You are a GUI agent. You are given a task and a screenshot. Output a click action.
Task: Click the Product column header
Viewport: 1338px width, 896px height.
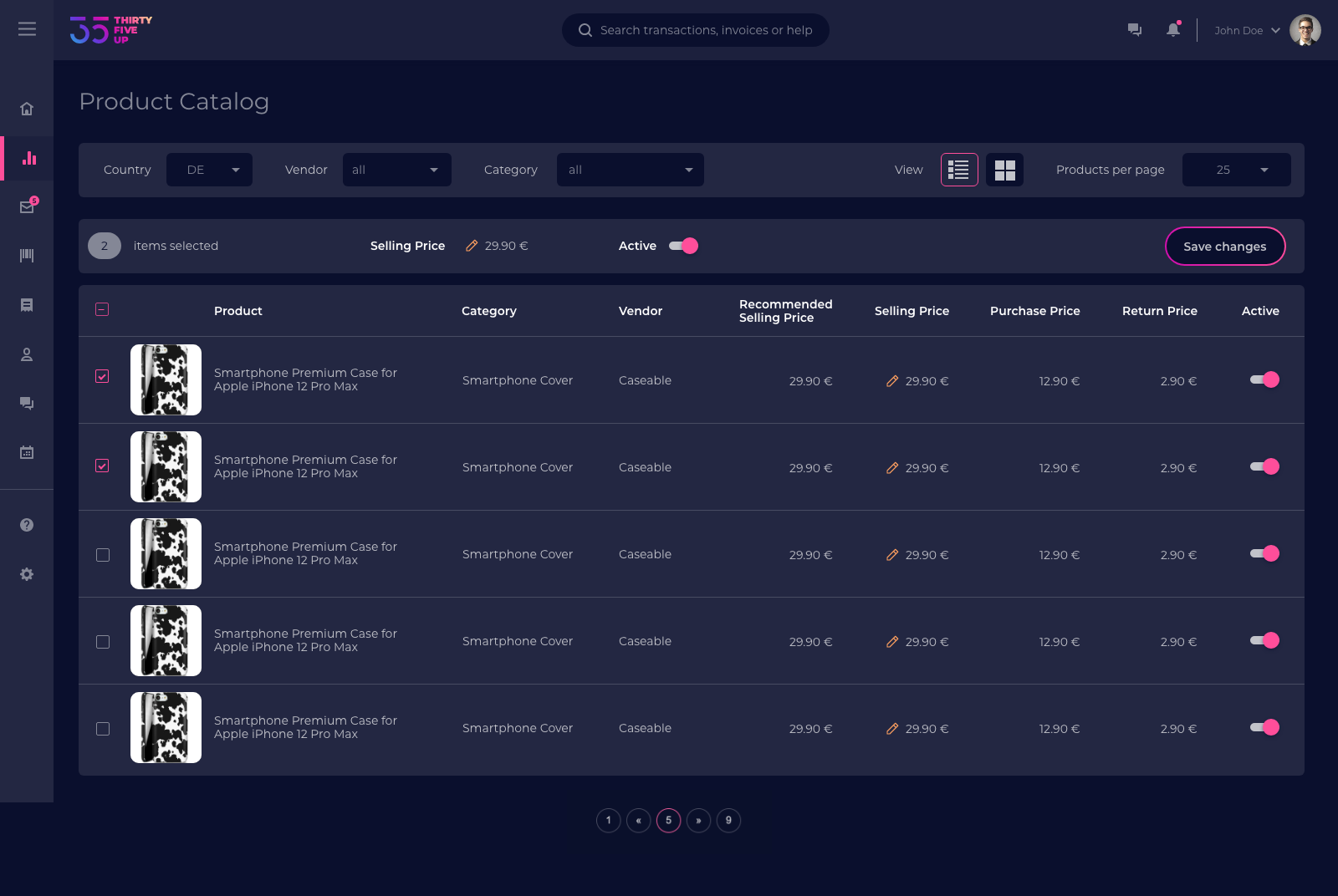click(238, 311)
